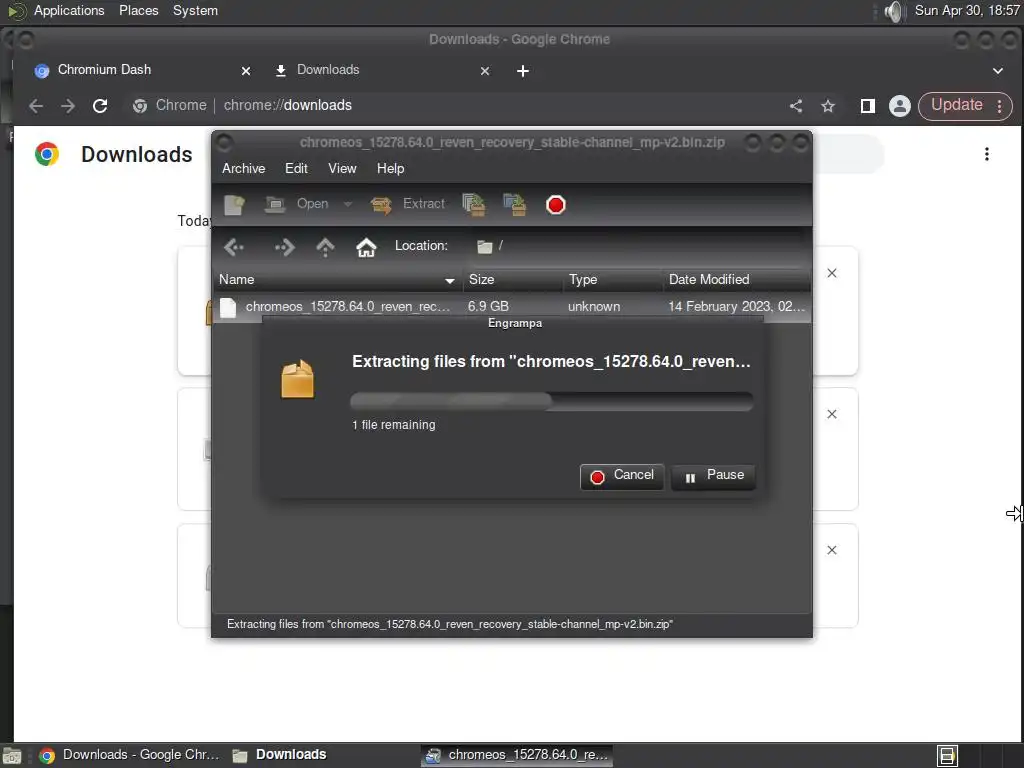Click the new archive toolbar icon in Engrampa
This screenshot has height=768, width=1024.
(x=234, y=204)
